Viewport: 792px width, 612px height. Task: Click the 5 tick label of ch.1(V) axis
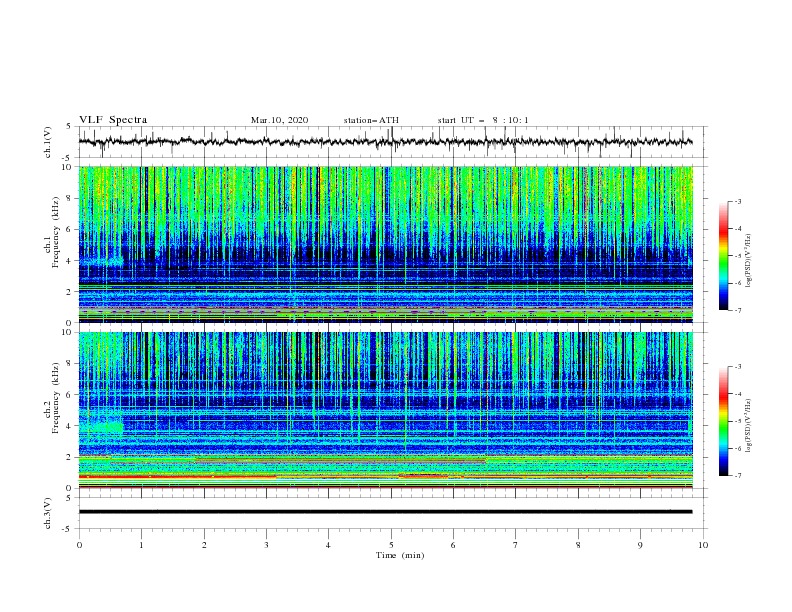pos(70,127)
